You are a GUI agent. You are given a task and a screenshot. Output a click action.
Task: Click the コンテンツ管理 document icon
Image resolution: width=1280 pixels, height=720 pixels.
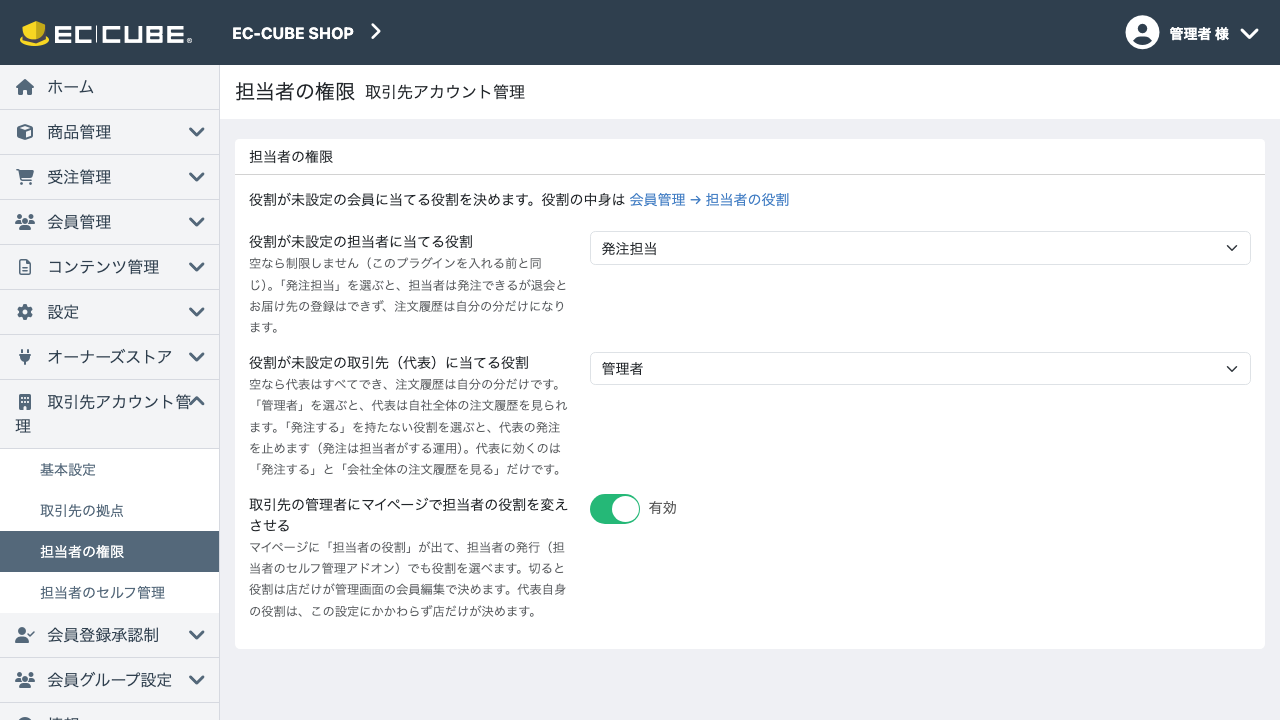(x=25, y=267)
